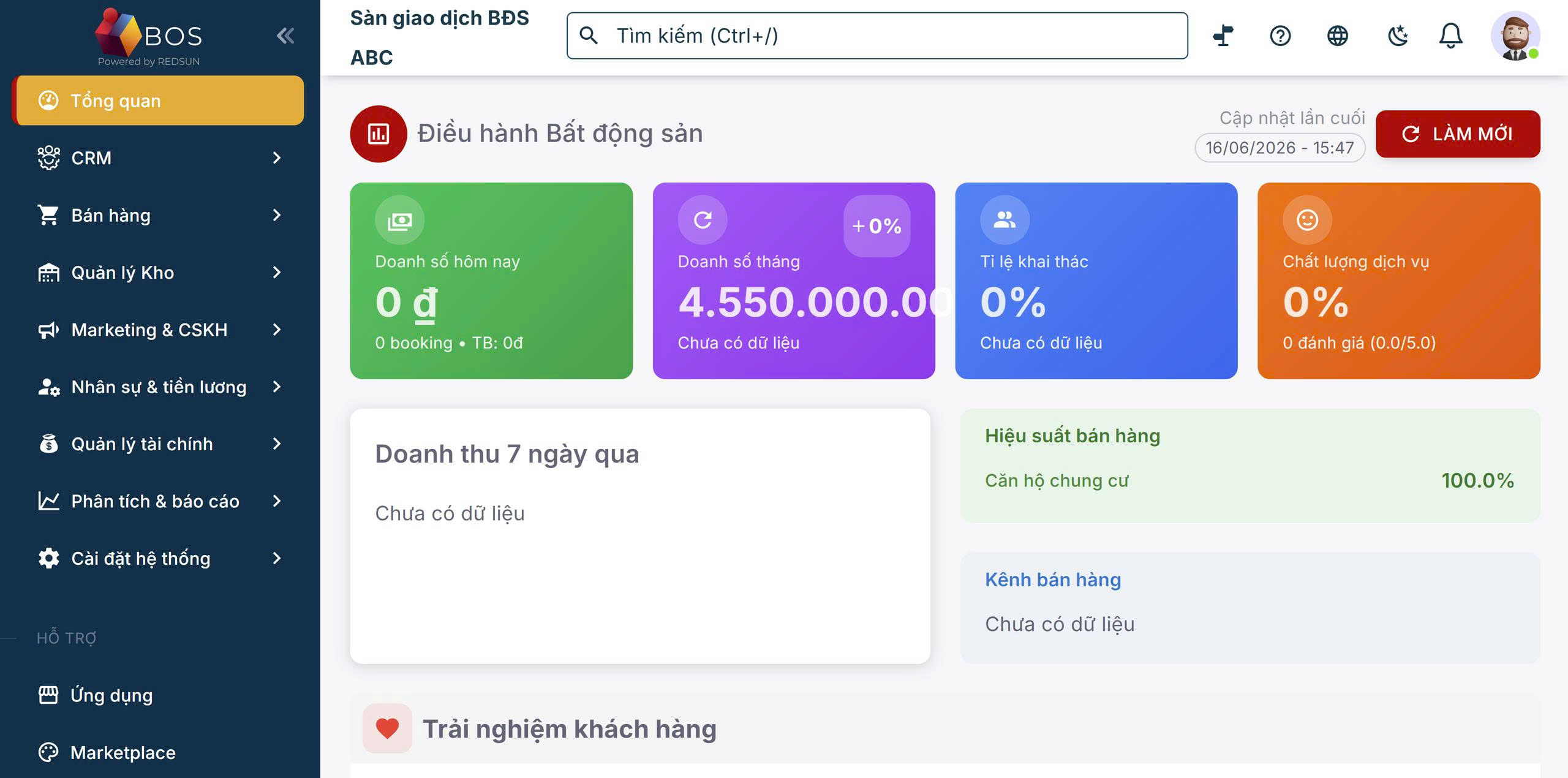Viewport: 1568px width, 778px height.
Task: Expand Phân tích & báo cáo chevron
Action: pos(277,501)
